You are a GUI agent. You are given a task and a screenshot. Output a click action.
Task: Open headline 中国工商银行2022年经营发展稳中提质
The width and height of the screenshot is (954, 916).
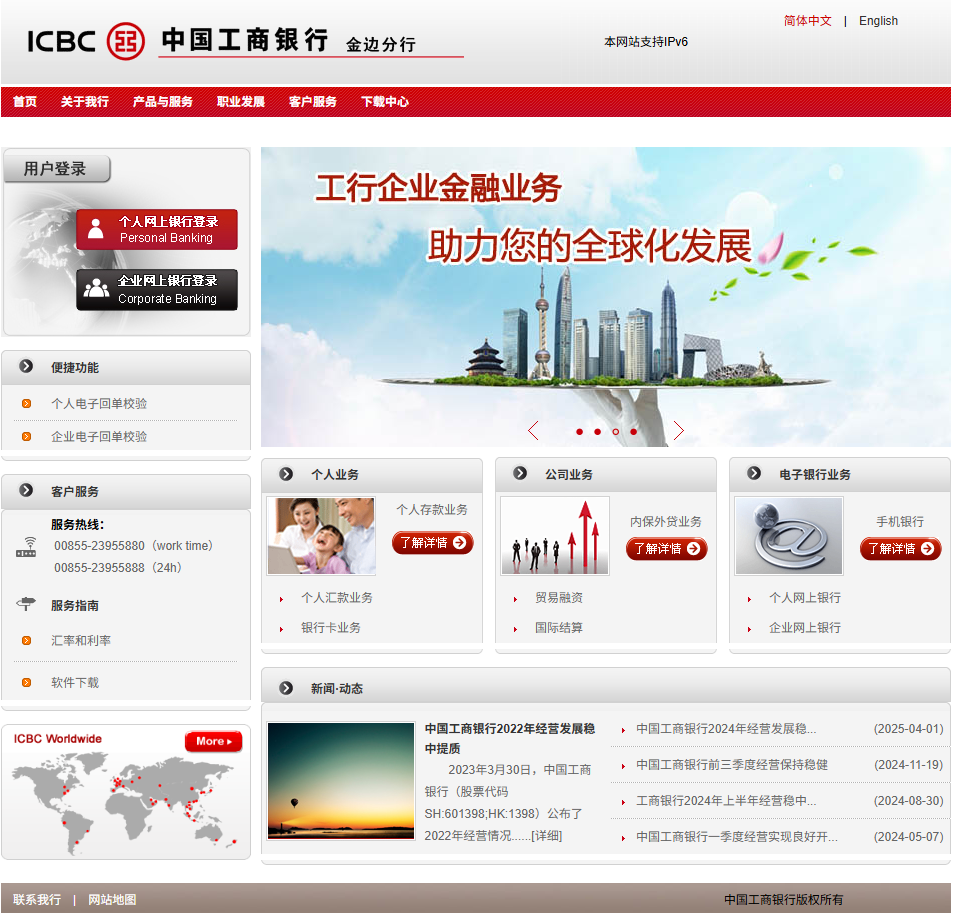click(x=510, y=739)
